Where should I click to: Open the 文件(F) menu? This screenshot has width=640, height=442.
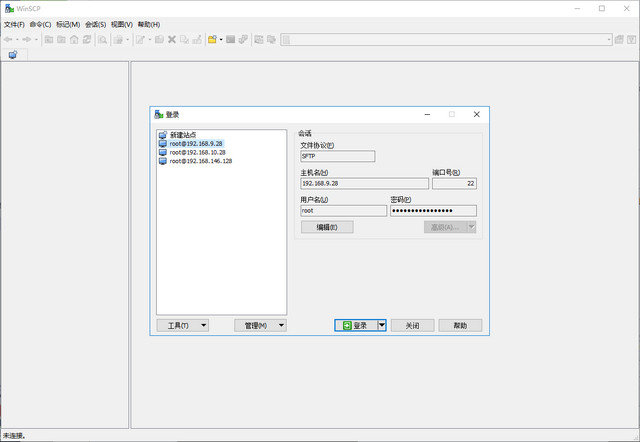click(14, 23)
